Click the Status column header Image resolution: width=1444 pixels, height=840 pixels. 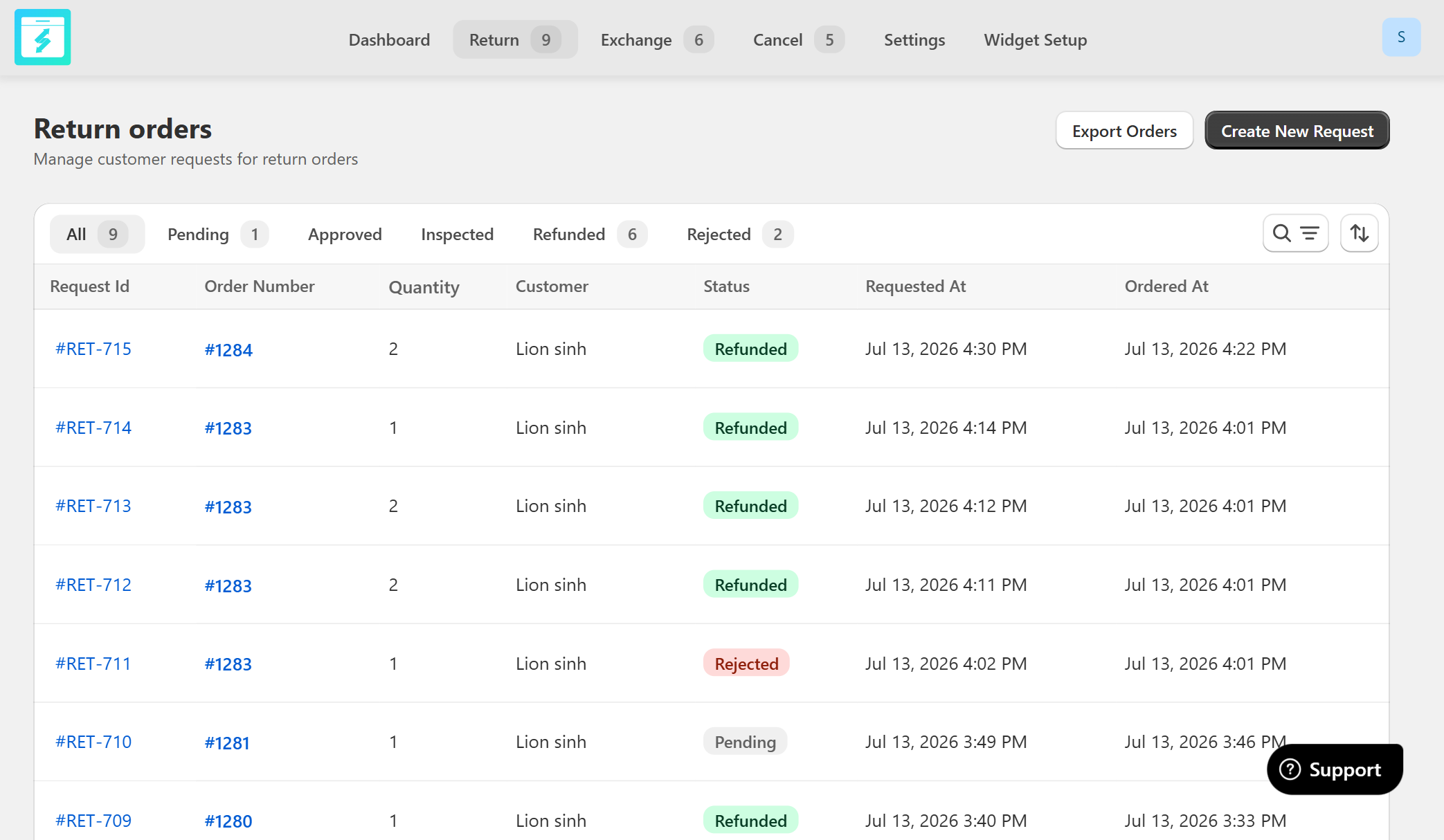pos(726,286)
